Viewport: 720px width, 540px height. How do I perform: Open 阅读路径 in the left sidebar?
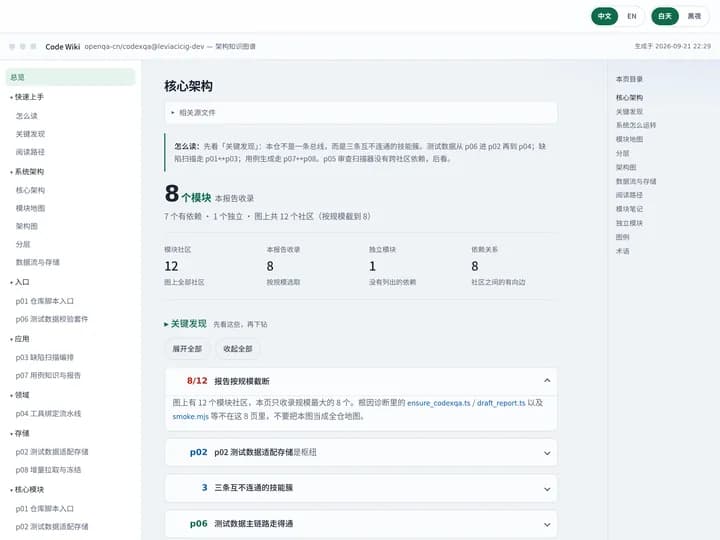click(30, 152)
